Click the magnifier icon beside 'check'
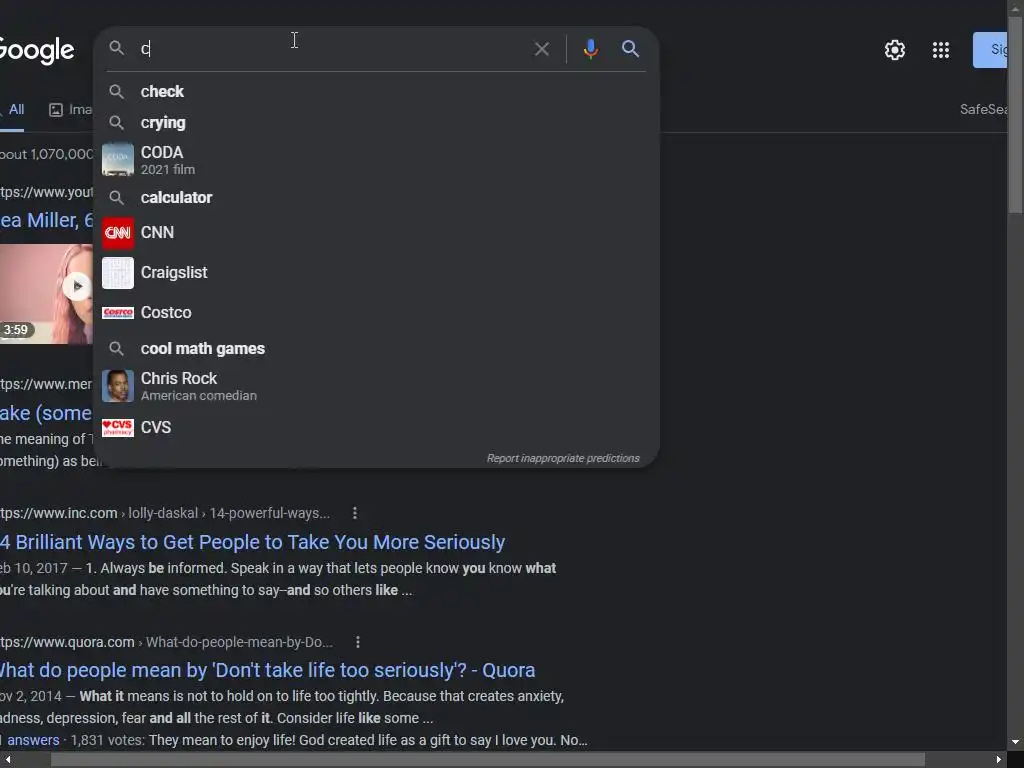Image resolution: width=1024 pixels, height=768 pixels. (116, 91)
